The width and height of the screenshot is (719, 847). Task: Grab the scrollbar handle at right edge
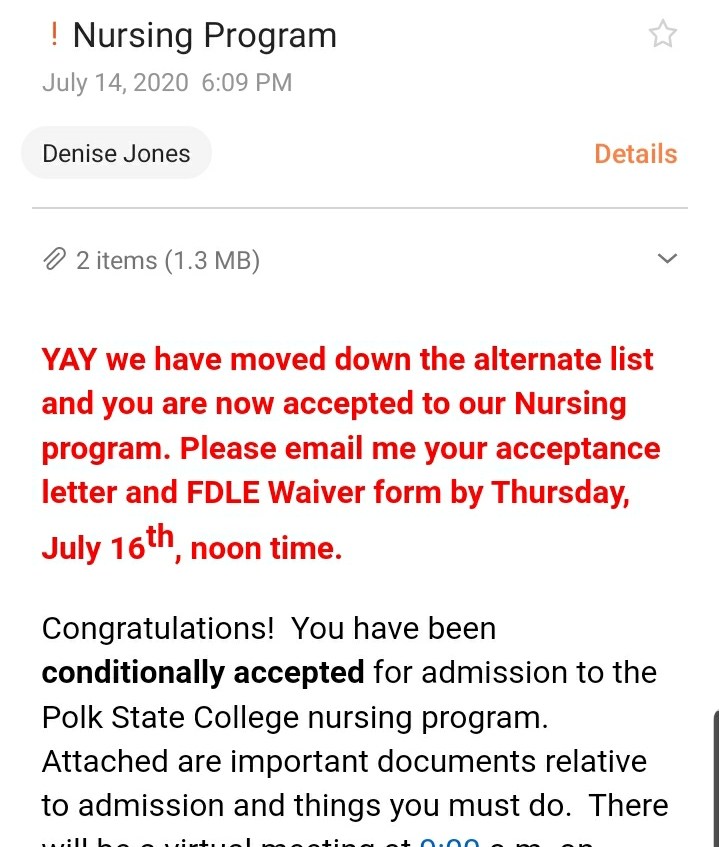(716, 778)
